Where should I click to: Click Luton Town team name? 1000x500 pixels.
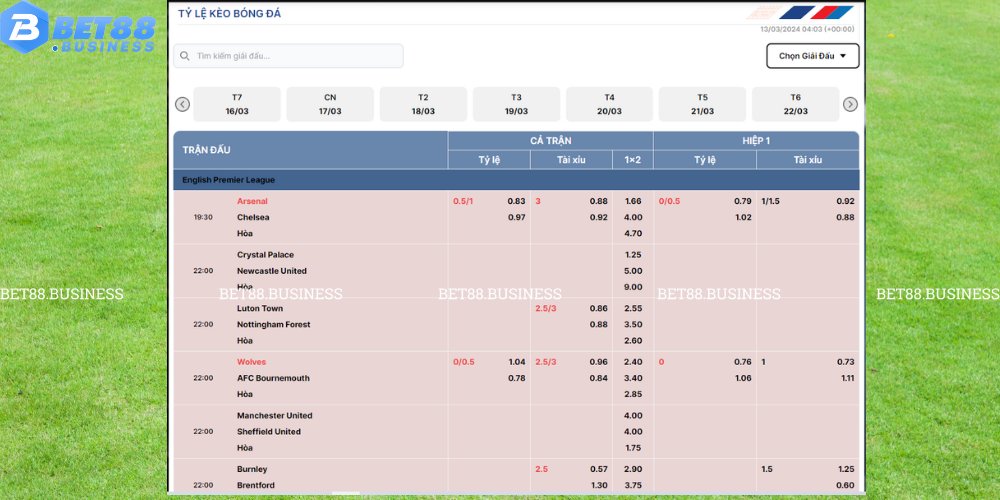pos(260,308)
